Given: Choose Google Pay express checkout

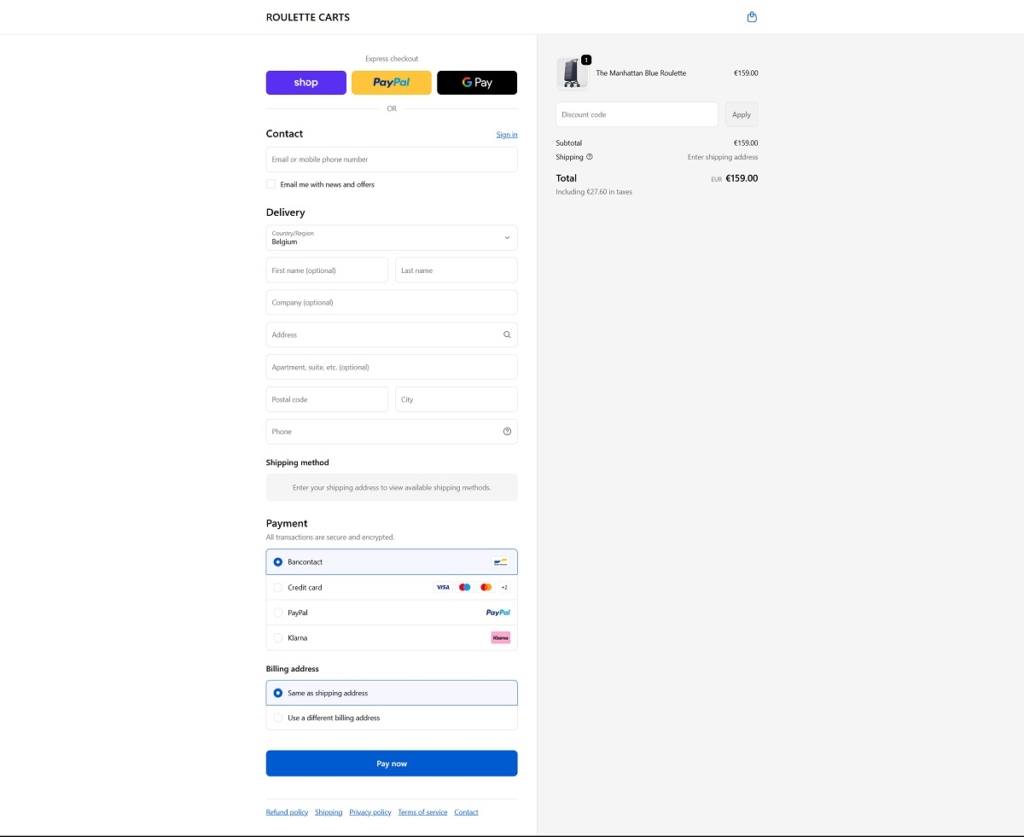Looking at the screenshot, I should pos(477,83).
